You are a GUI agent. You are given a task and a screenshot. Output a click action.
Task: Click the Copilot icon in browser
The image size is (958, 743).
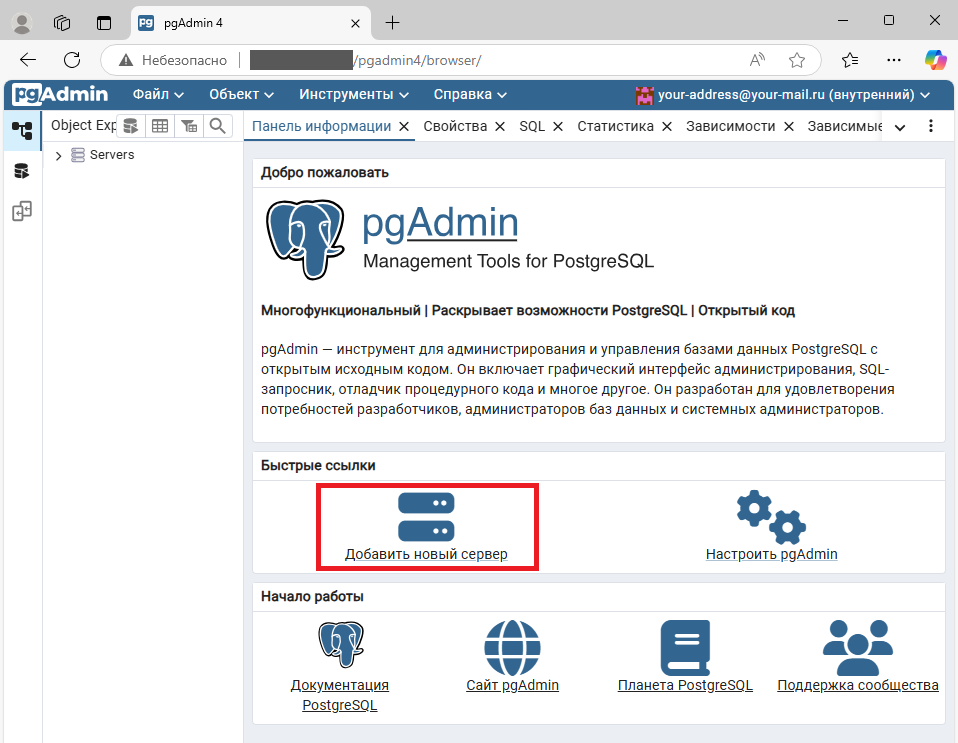(935, 60)
